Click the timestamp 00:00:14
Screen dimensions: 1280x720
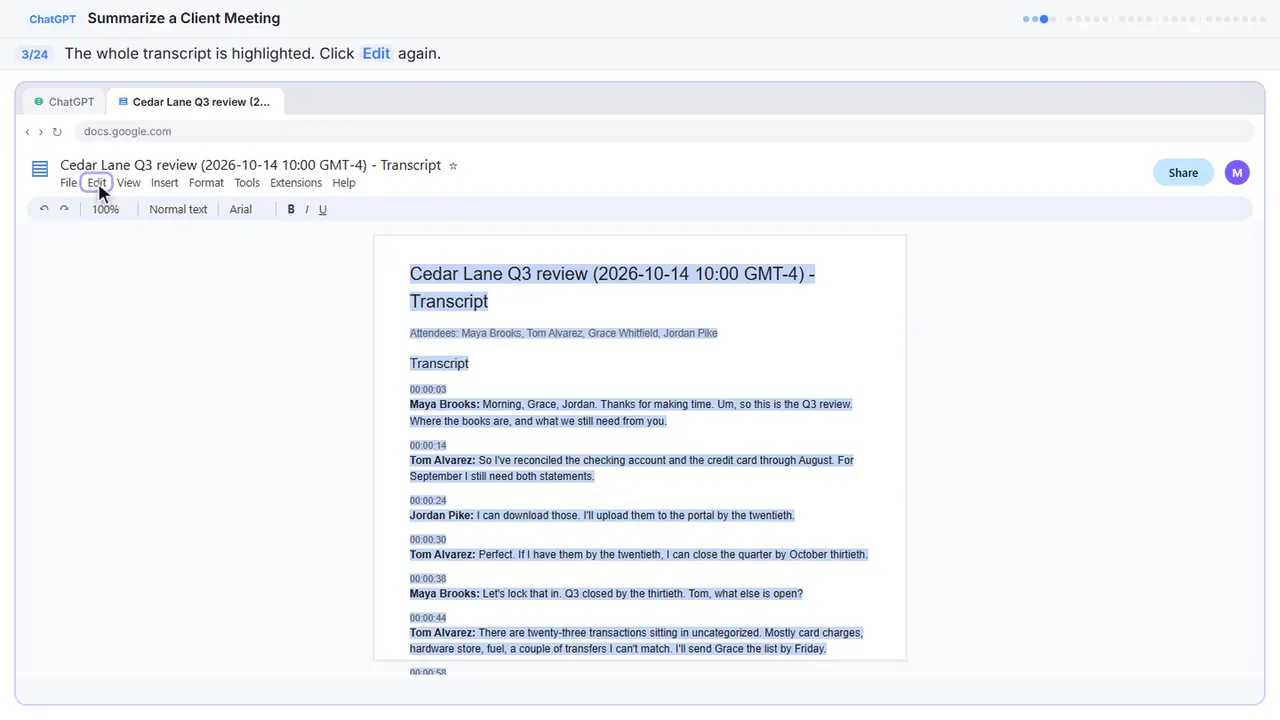tap(428, 446)
